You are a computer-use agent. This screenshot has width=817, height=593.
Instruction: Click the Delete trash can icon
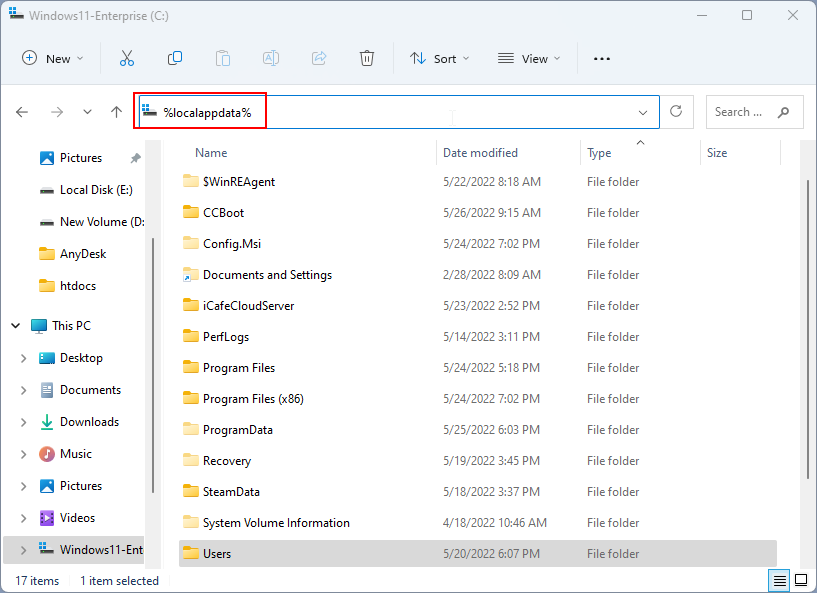(367, 59)
